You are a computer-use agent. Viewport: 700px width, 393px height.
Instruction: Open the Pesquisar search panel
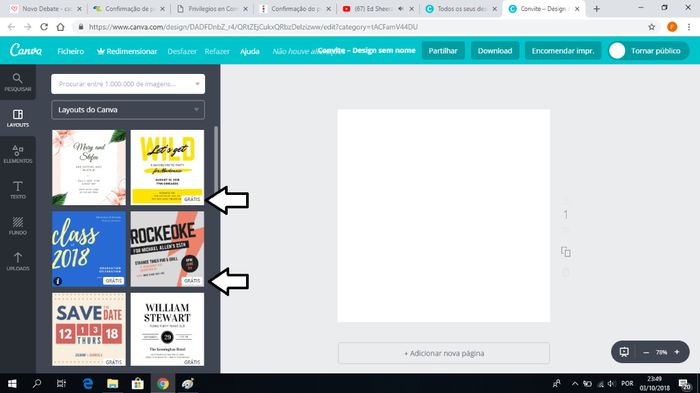[17, 83]
